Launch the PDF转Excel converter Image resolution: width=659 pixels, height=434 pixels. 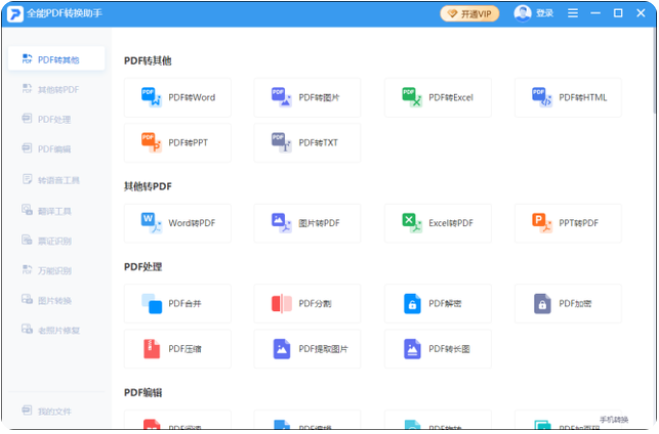coord(438,98)
